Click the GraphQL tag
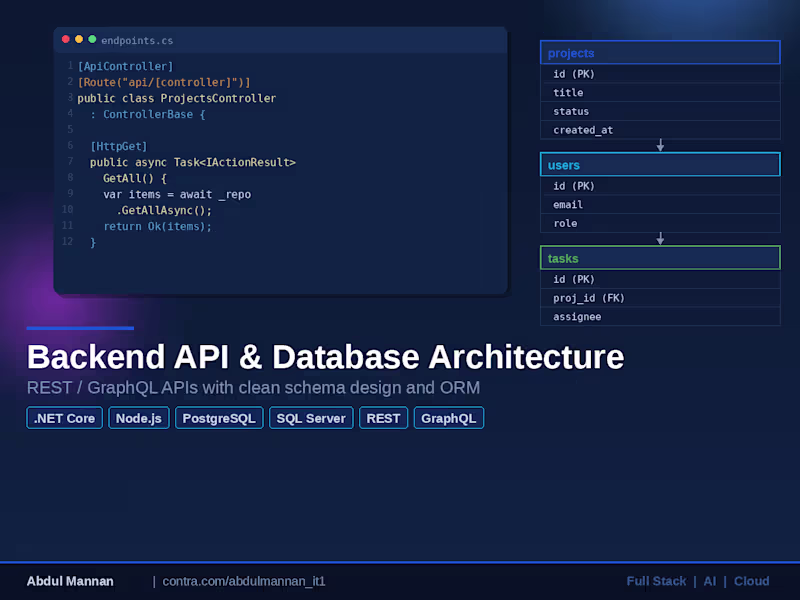Screen dimensions: 800x600 (449, 418)
